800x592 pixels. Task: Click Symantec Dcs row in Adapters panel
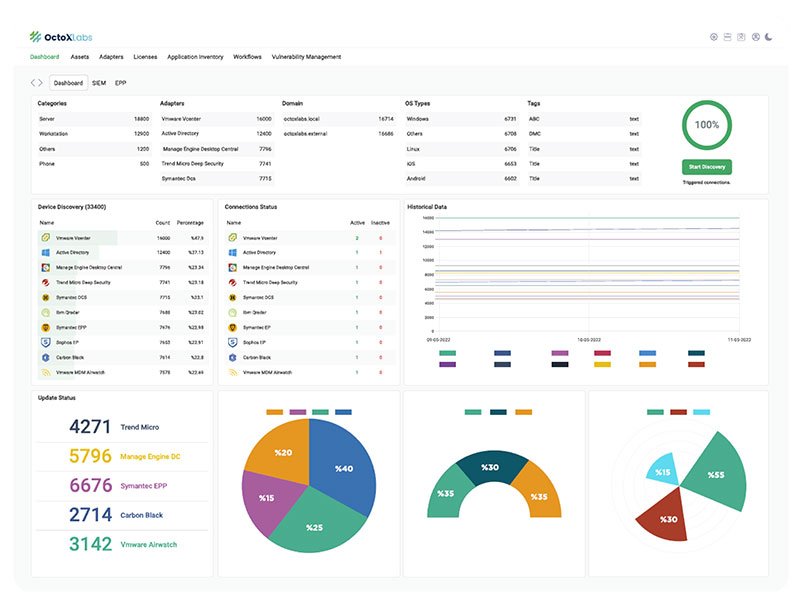pyautogui.click(x=217, y=179)
